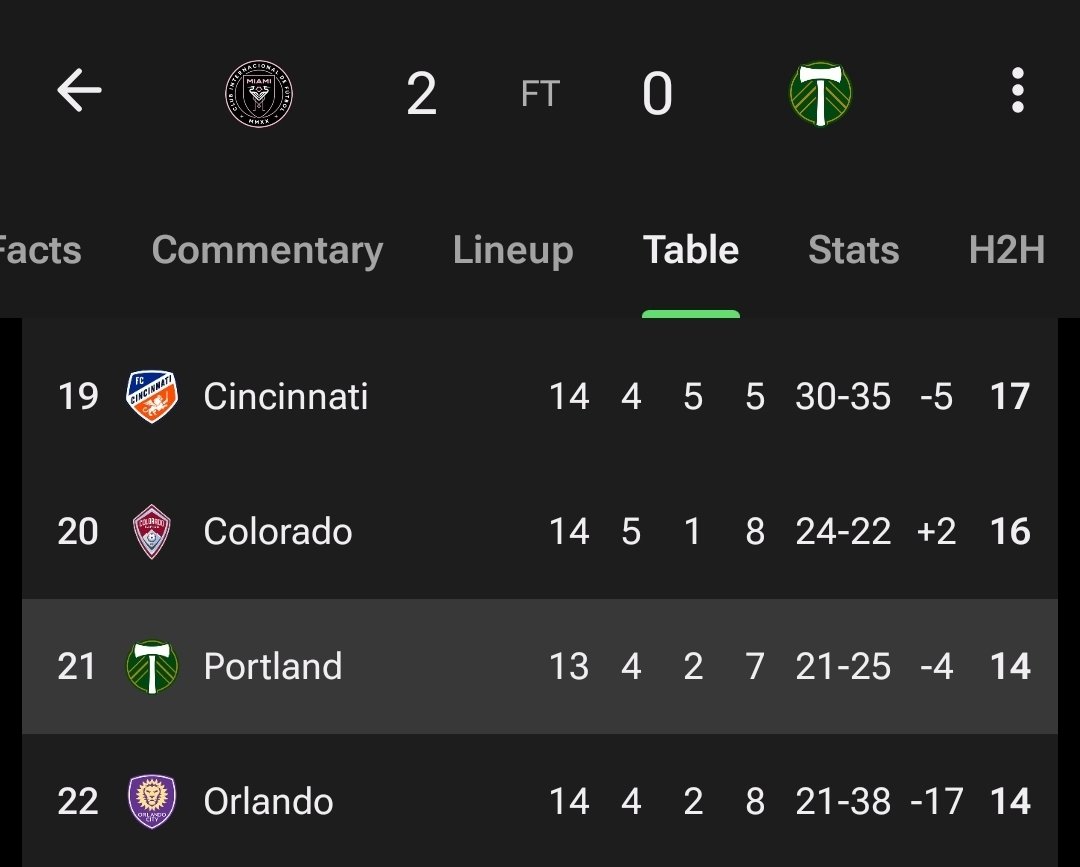The height and width of the screenshot is (867, 1080).
Task: Select the Table tab
Action: (x=691, y=249)
